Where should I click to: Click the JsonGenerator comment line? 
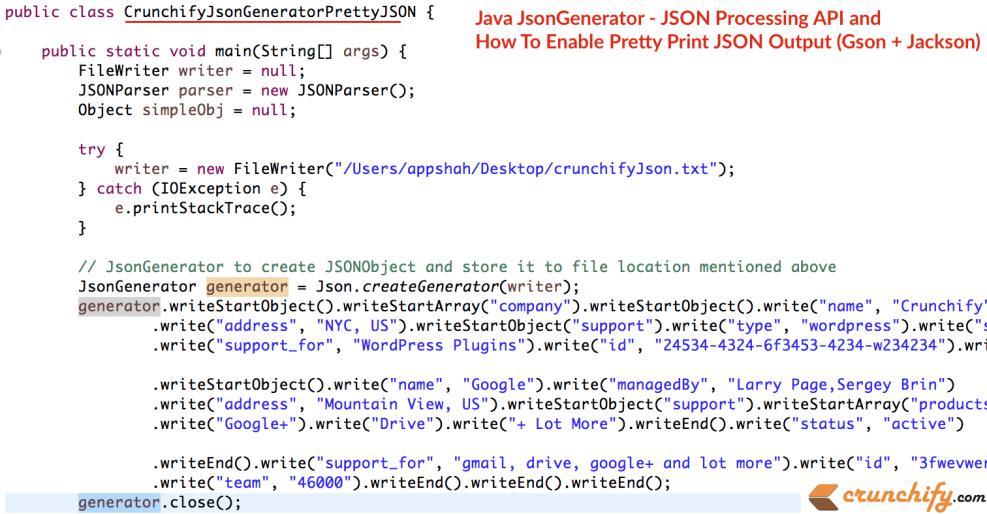click(x=457, y=267)
